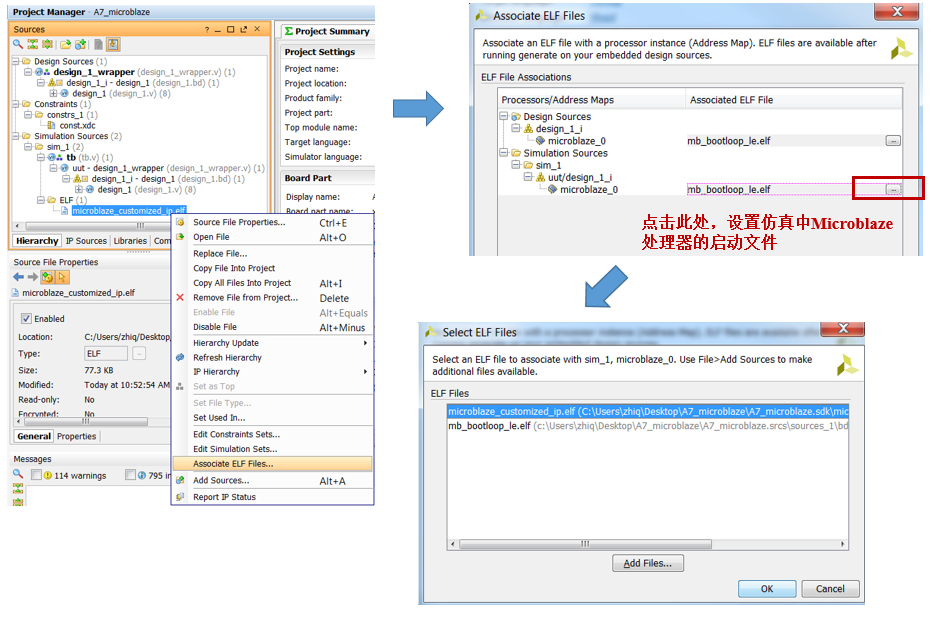Open the Hierarchy Update submenu
This screenshot has height=618, width=931.
tap(273, 343)
